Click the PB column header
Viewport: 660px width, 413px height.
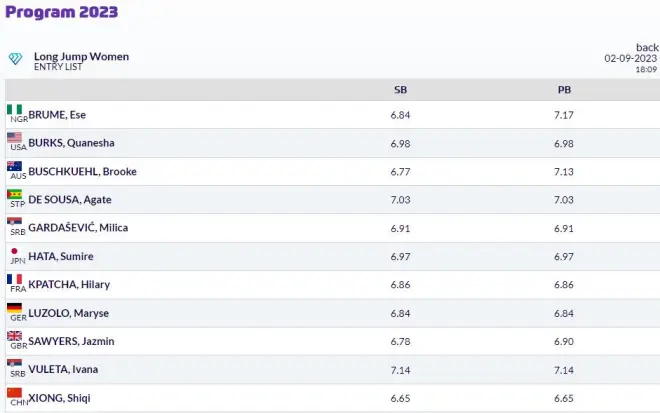(x=564, y=90)
